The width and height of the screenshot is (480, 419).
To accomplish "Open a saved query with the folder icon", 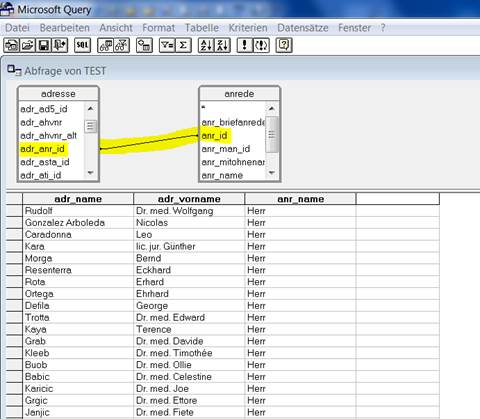I will tap(28, 45).
